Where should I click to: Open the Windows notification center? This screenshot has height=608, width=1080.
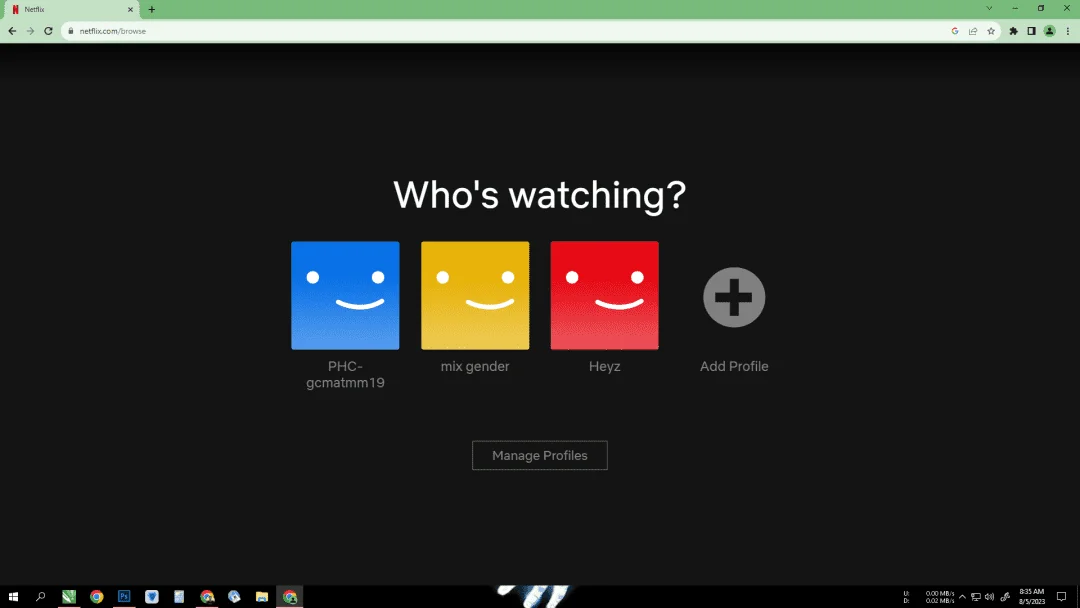tap(1061, 597)
